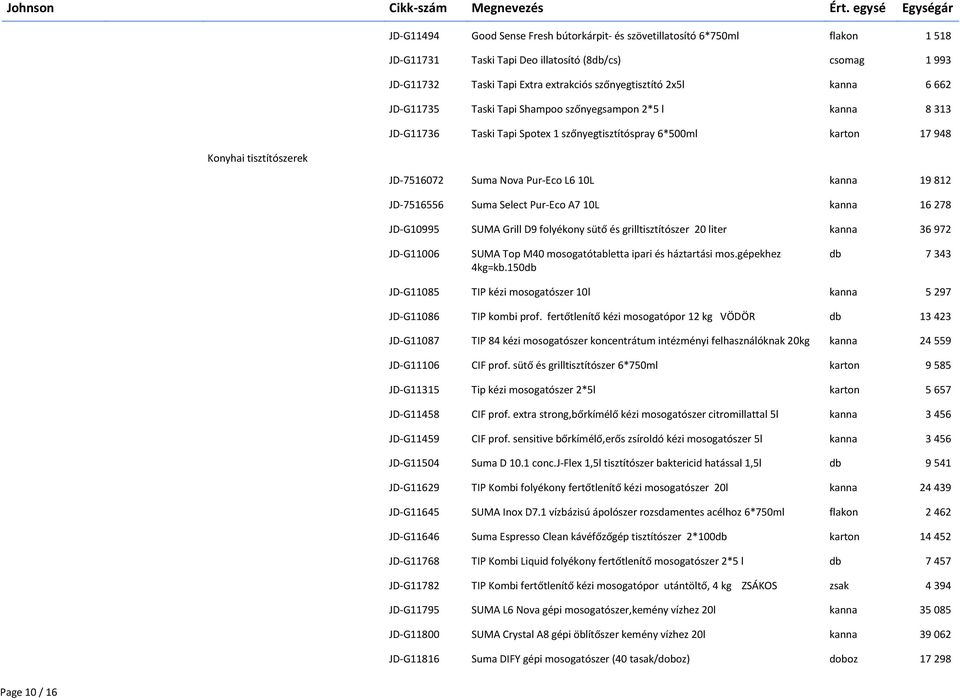The image size is (960, 700).
Task: Click price 24 559
Action: coord(936,341)
